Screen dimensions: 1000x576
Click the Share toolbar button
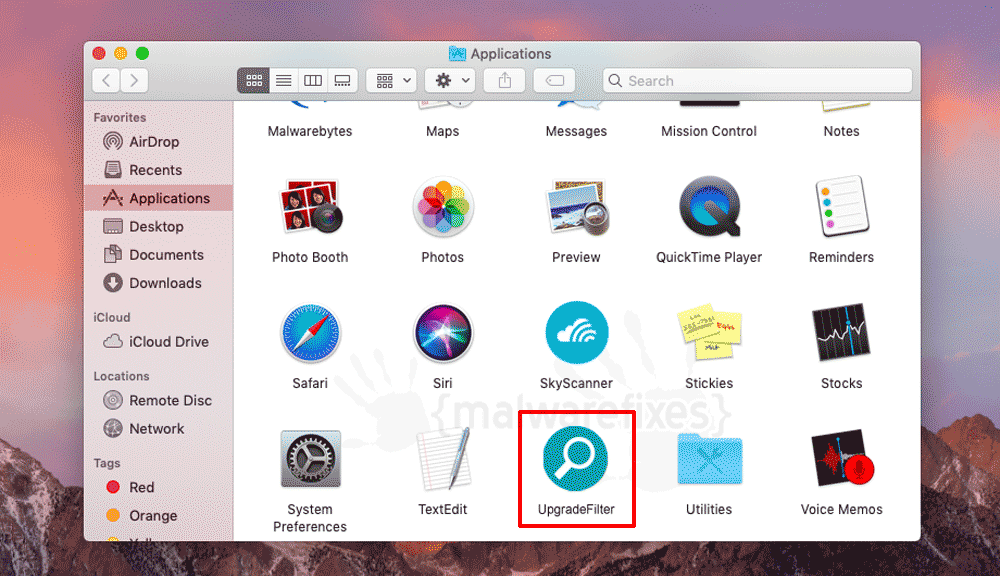pos(504,80)
